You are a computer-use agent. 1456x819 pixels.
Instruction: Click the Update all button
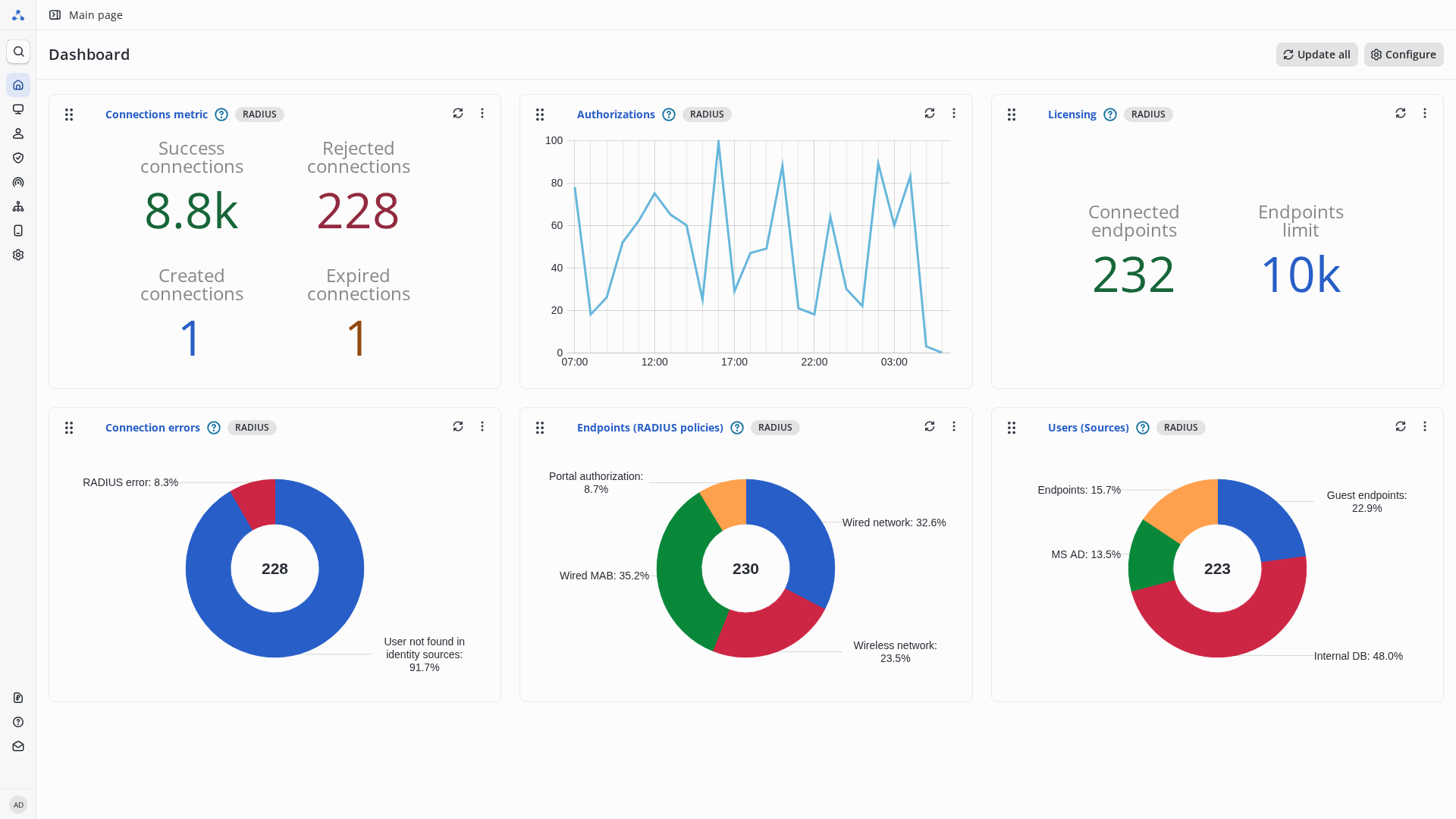[1316, 55]
